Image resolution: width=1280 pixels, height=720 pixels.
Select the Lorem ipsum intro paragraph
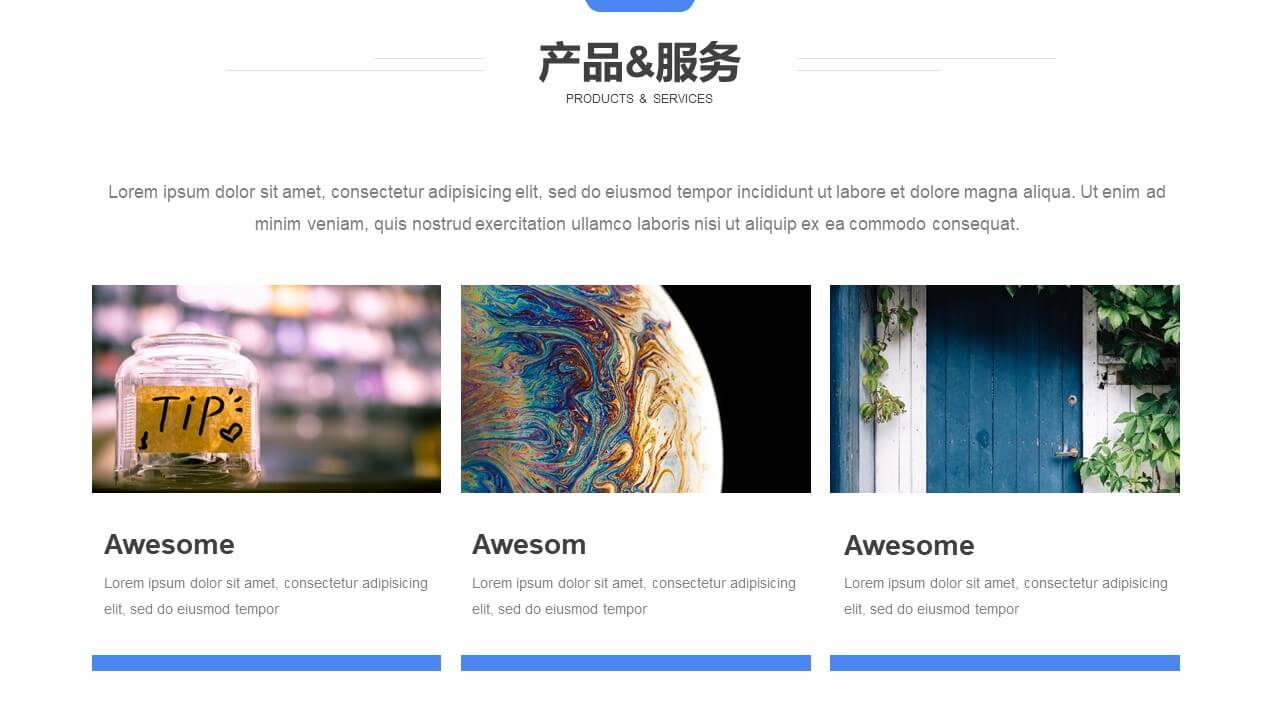(x=637, y=208)
